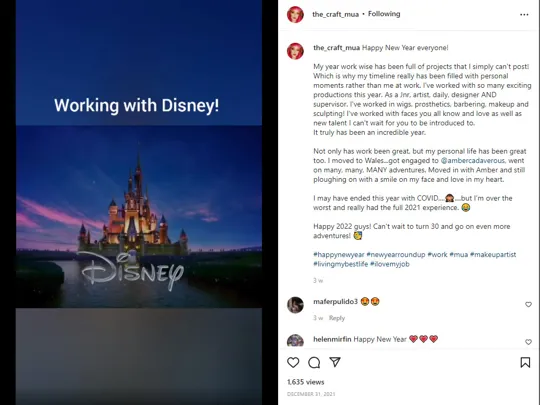Share post via paper plane icon

[x=335, y=362]
